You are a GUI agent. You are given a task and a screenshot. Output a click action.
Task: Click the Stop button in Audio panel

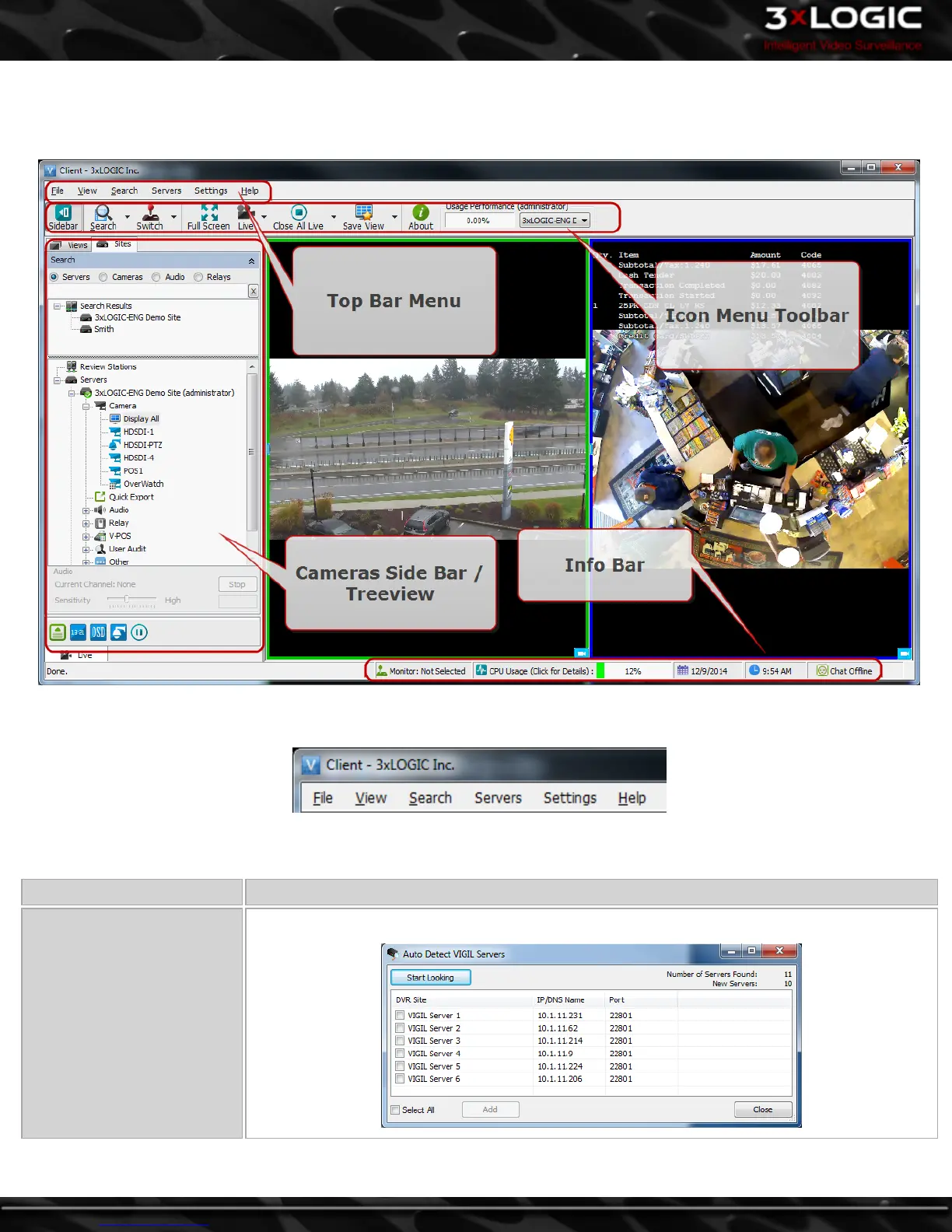click(237, 584)
